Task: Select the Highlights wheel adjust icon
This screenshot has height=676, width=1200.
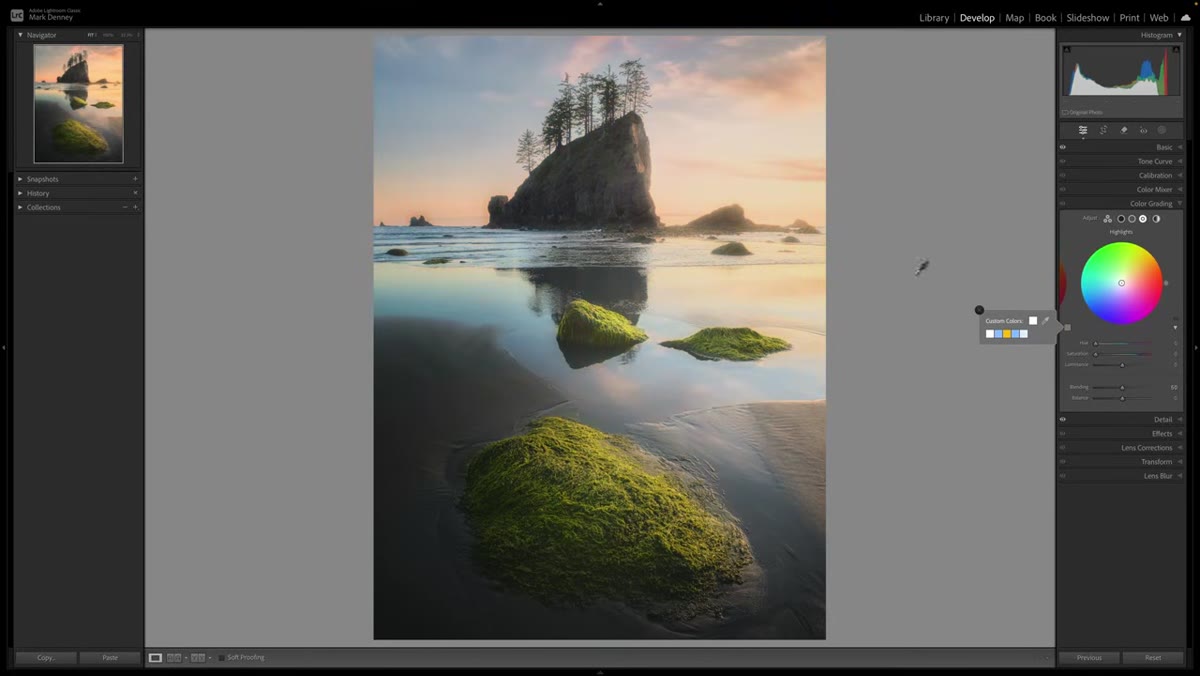Action: coord(1143,218)
